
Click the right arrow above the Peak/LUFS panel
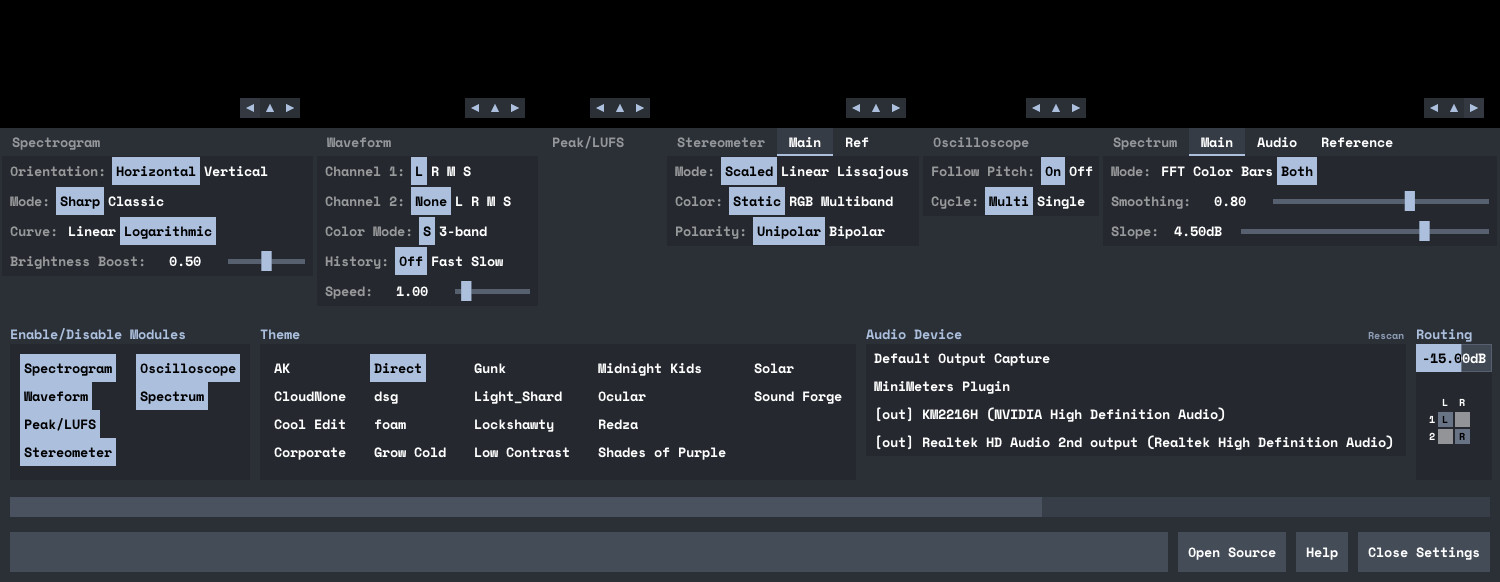(640, 108)
